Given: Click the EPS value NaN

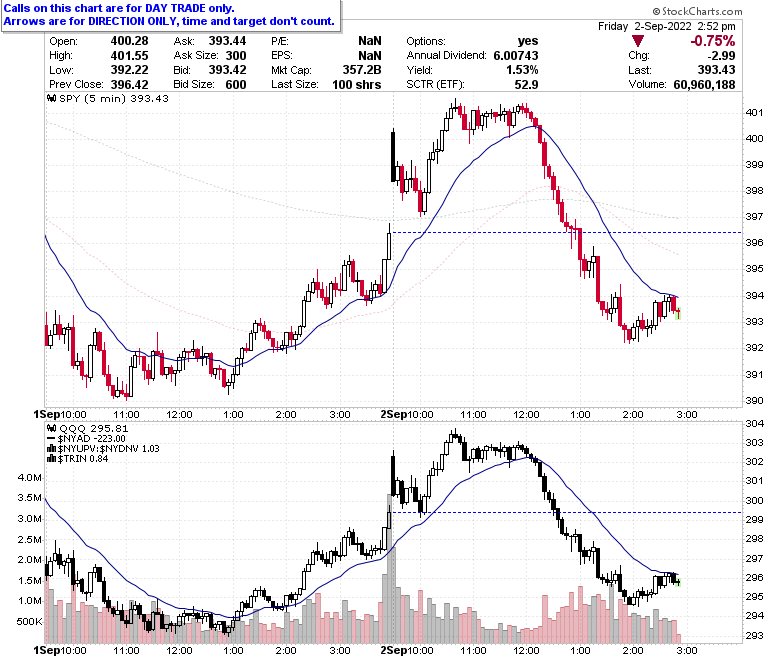Looking at the screenshot, I should coord(370,56).
